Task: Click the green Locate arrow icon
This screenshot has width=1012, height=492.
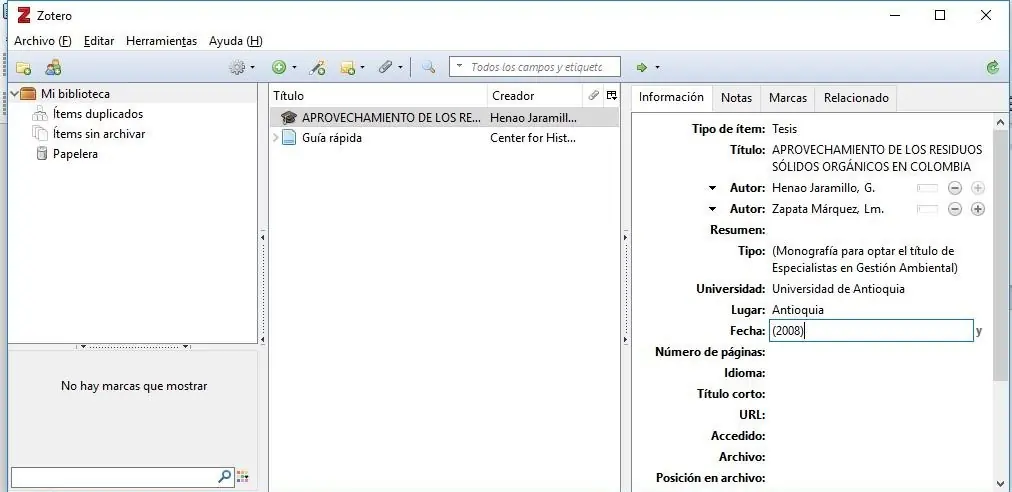Action: (x=642, y=67)
